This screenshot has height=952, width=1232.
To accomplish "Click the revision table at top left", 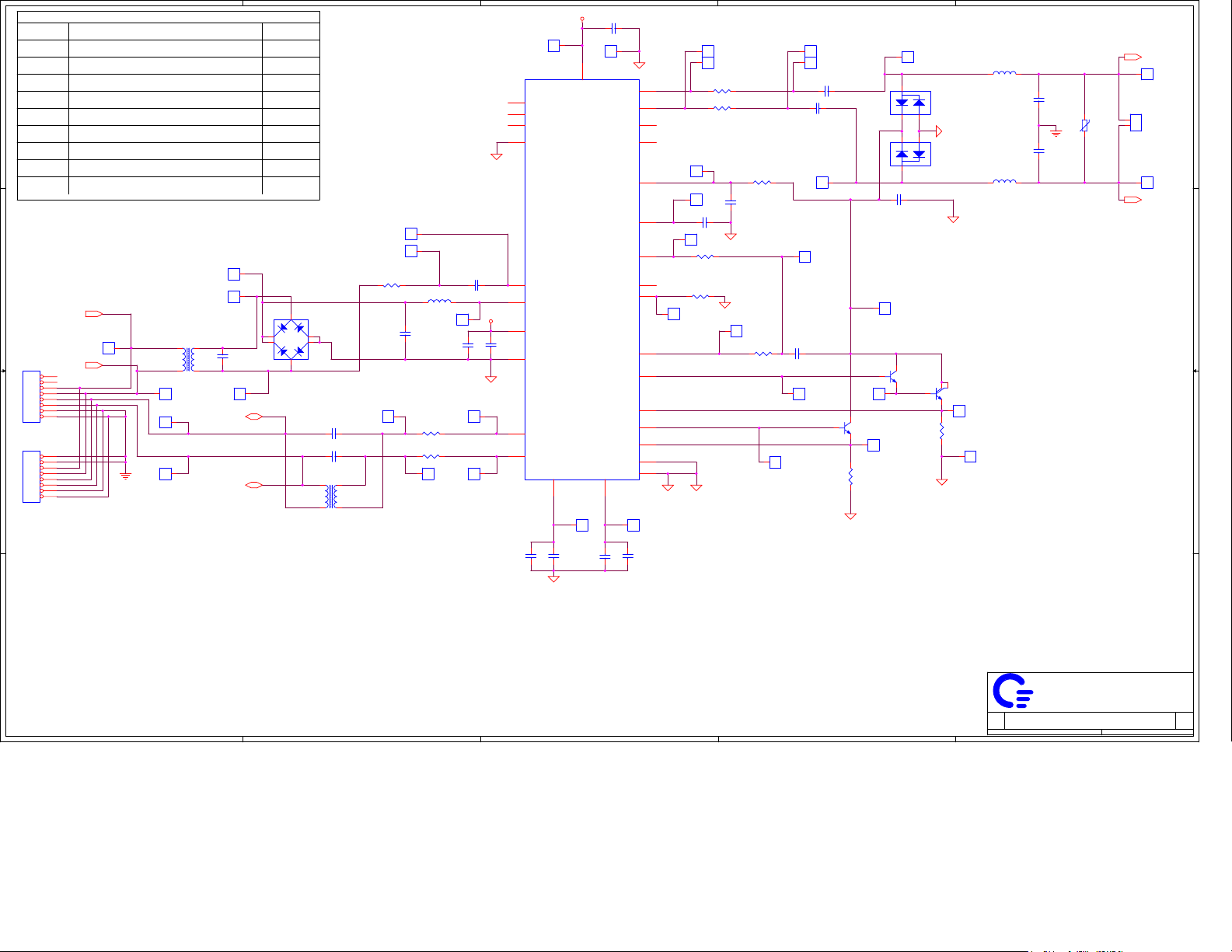I will (169, 106).
